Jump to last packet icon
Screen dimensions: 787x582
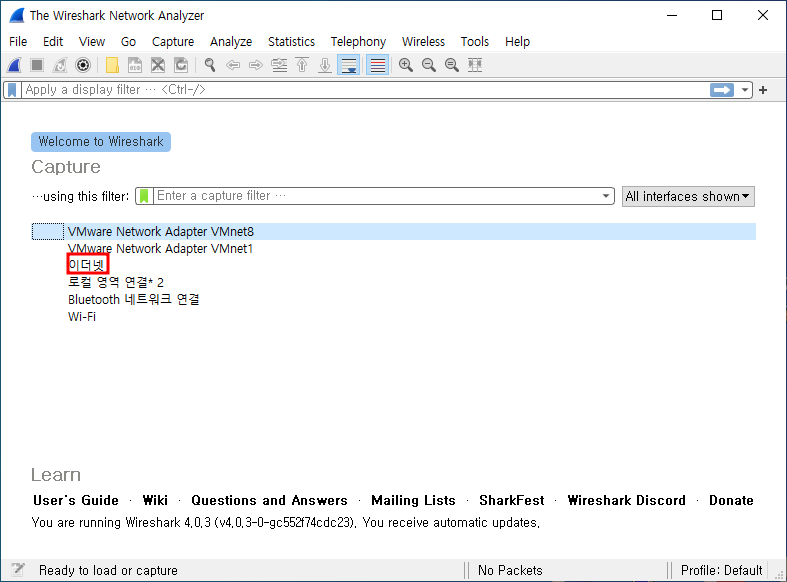(325, 65)
